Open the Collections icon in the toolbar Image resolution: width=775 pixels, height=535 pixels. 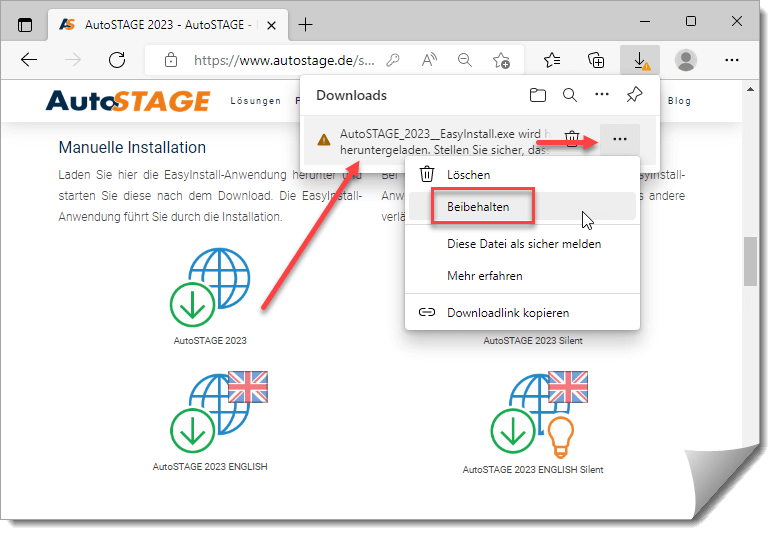(596, 60)
